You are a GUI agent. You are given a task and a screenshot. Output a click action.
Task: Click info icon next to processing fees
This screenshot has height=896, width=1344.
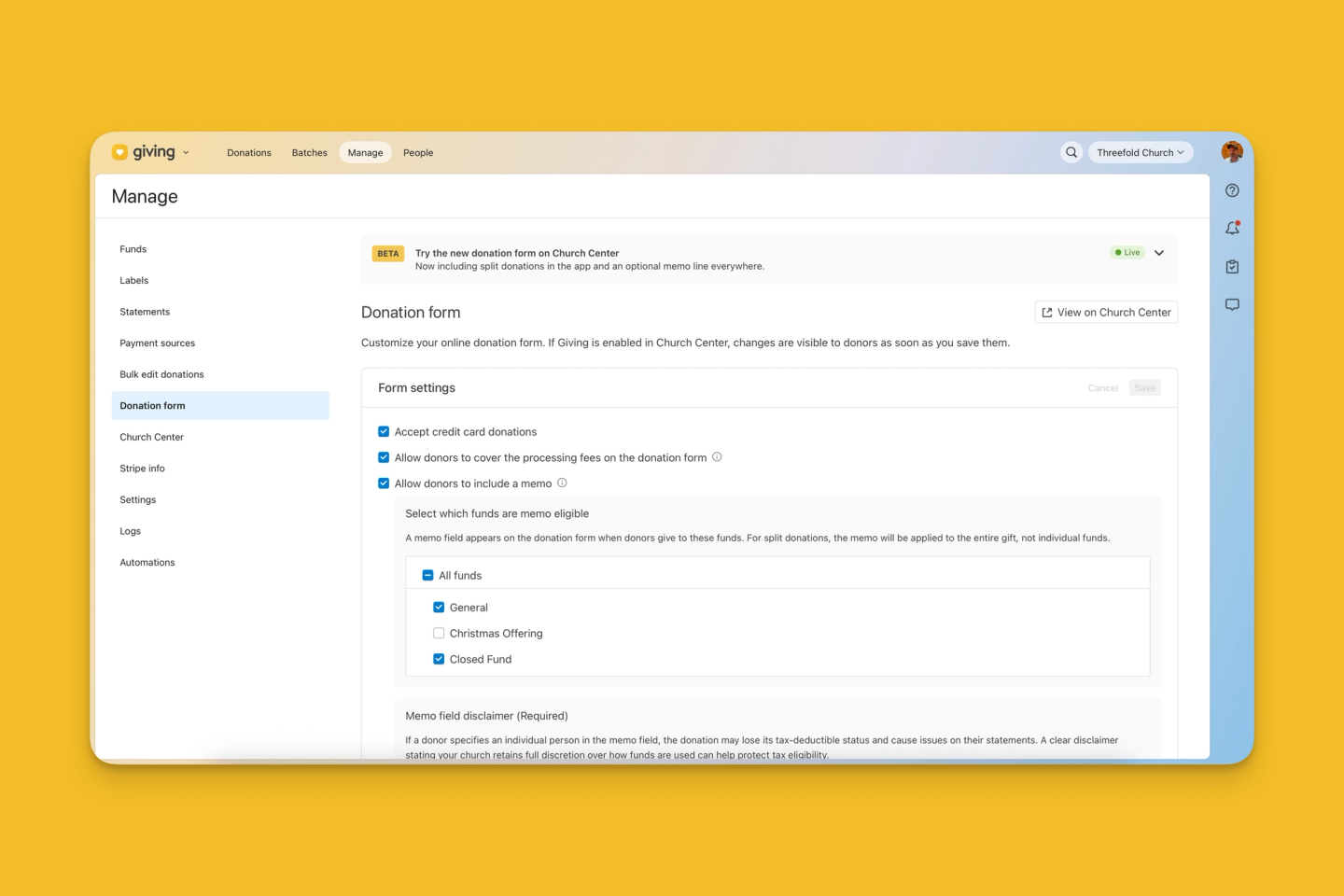pyautogui.click(x=717, y=457)
